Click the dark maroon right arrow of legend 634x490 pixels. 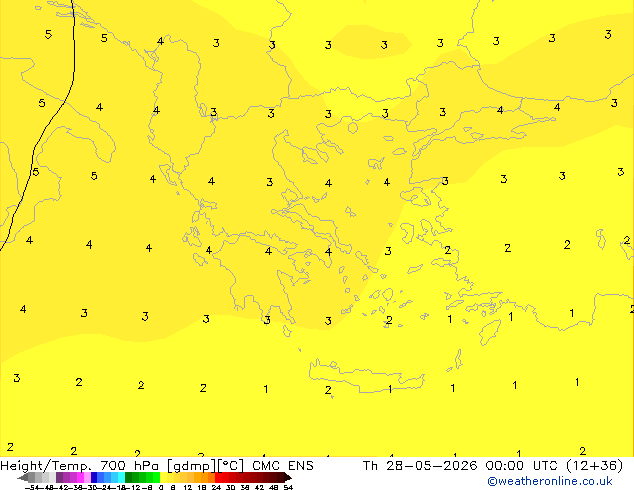287,477
